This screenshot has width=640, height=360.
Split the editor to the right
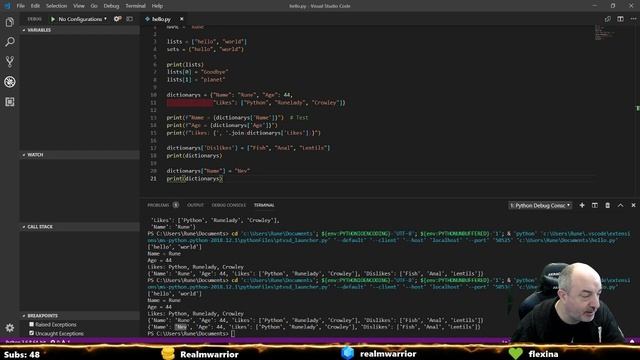[x=620, y=19]
